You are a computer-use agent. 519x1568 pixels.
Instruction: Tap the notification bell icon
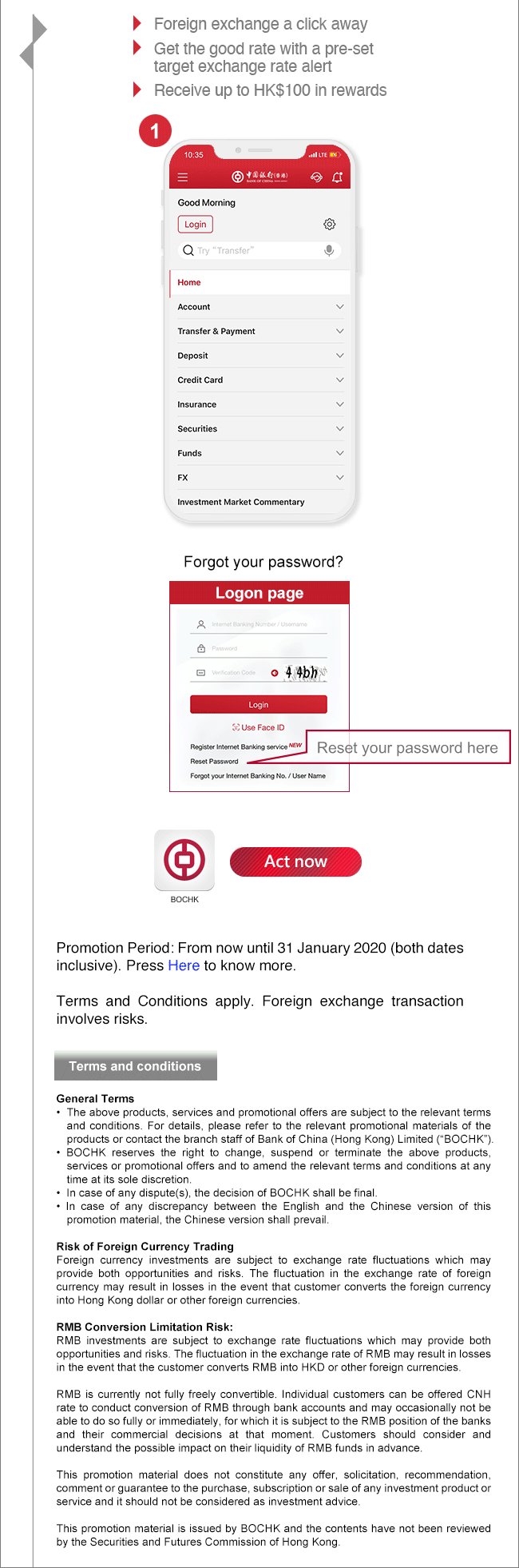tap(337, 177)
